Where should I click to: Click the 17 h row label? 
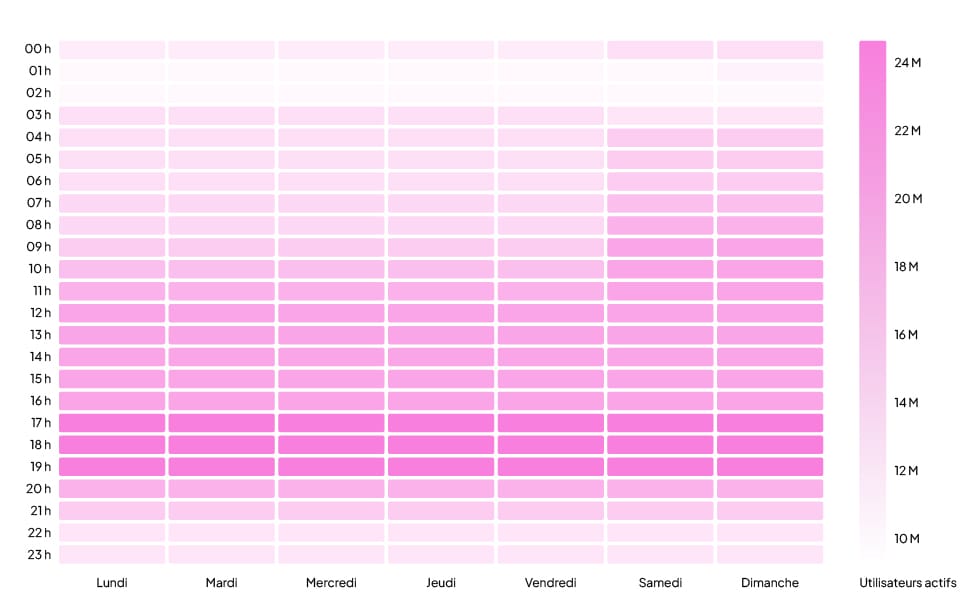click(40, 423)
